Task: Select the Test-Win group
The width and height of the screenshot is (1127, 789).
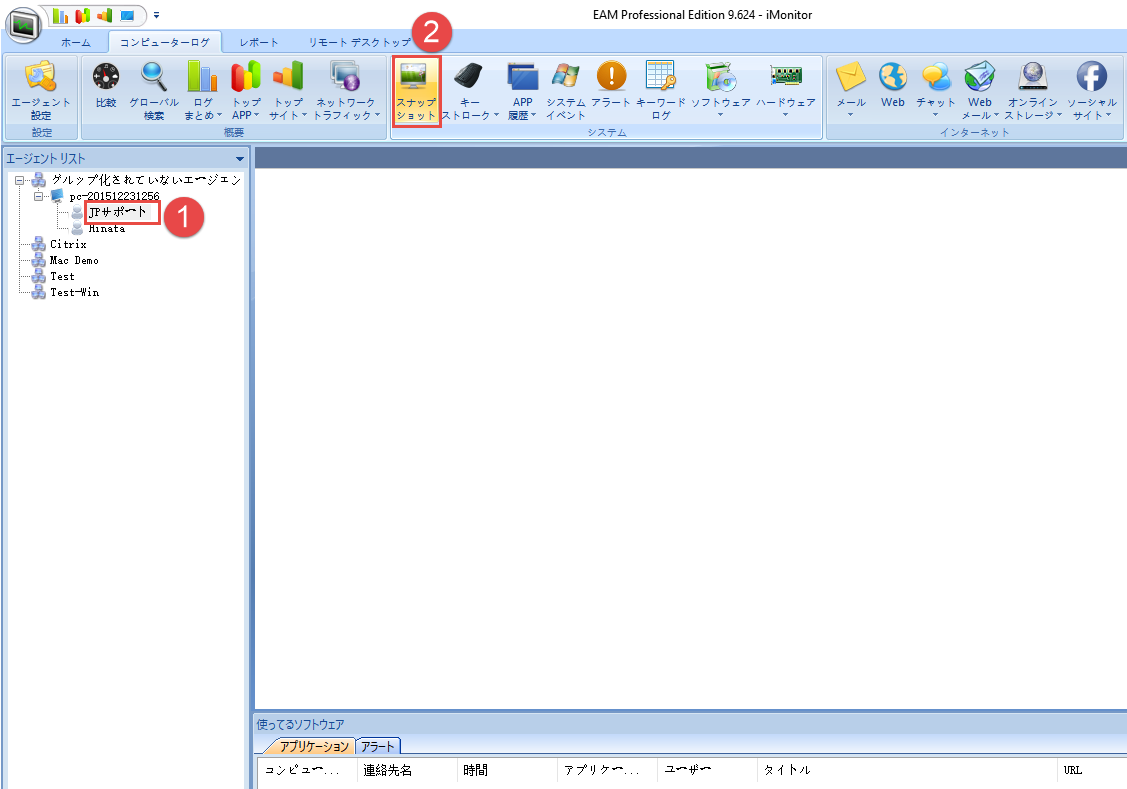Action: (x=75, y=292)
